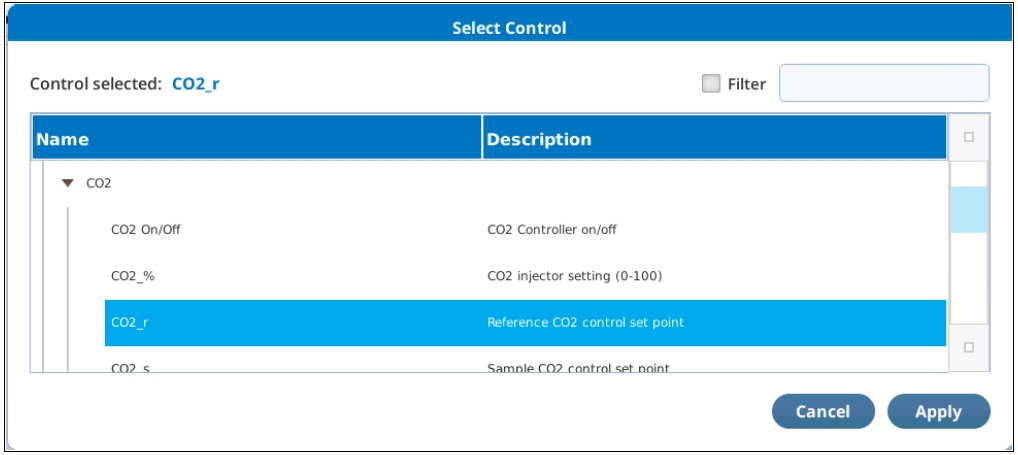Screen dimensions: 1018x455
Task: Click the scrollbar down arrow button
Action: click(969, 347)
